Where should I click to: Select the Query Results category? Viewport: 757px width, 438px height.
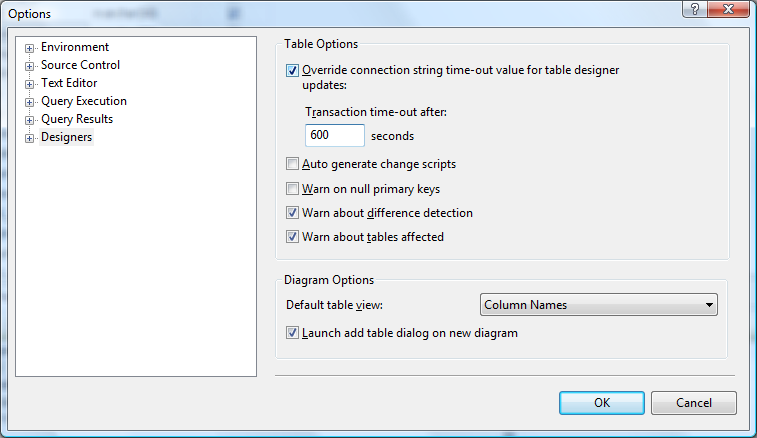[x=76, y=120]
